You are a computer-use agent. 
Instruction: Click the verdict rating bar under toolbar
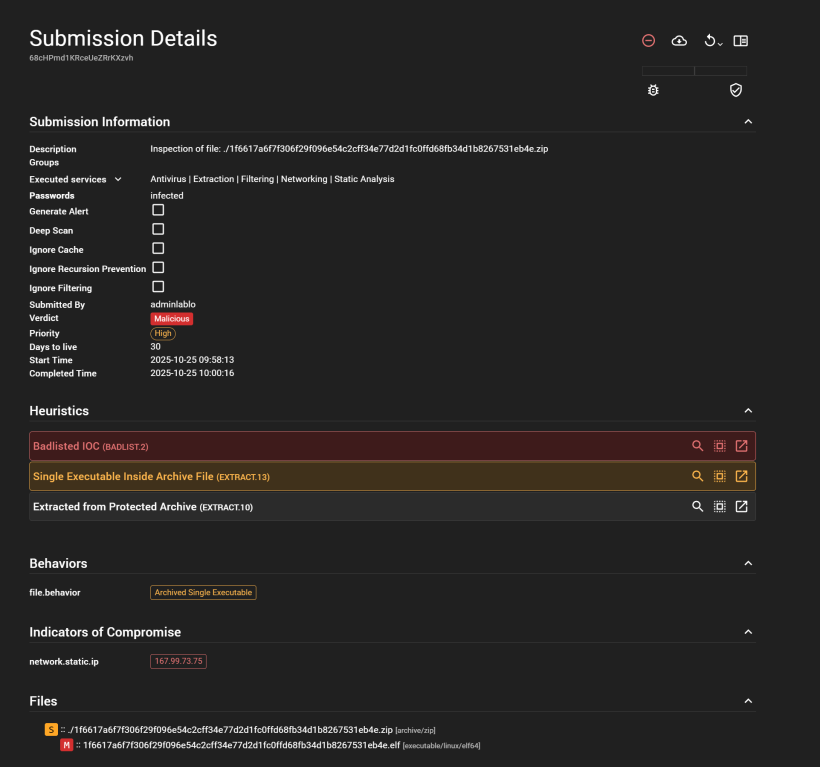694,71
